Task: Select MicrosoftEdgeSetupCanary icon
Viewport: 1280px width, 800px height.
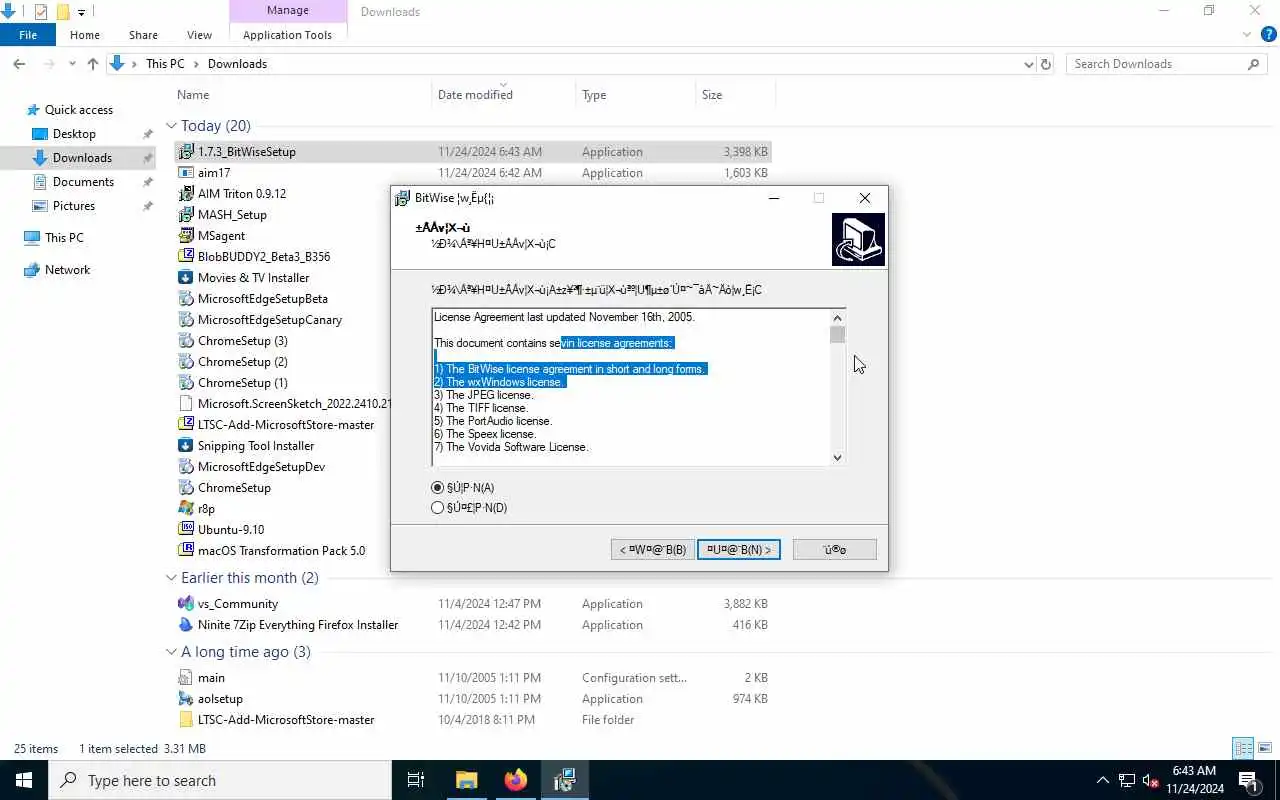Action: click(x=186, y=320)
